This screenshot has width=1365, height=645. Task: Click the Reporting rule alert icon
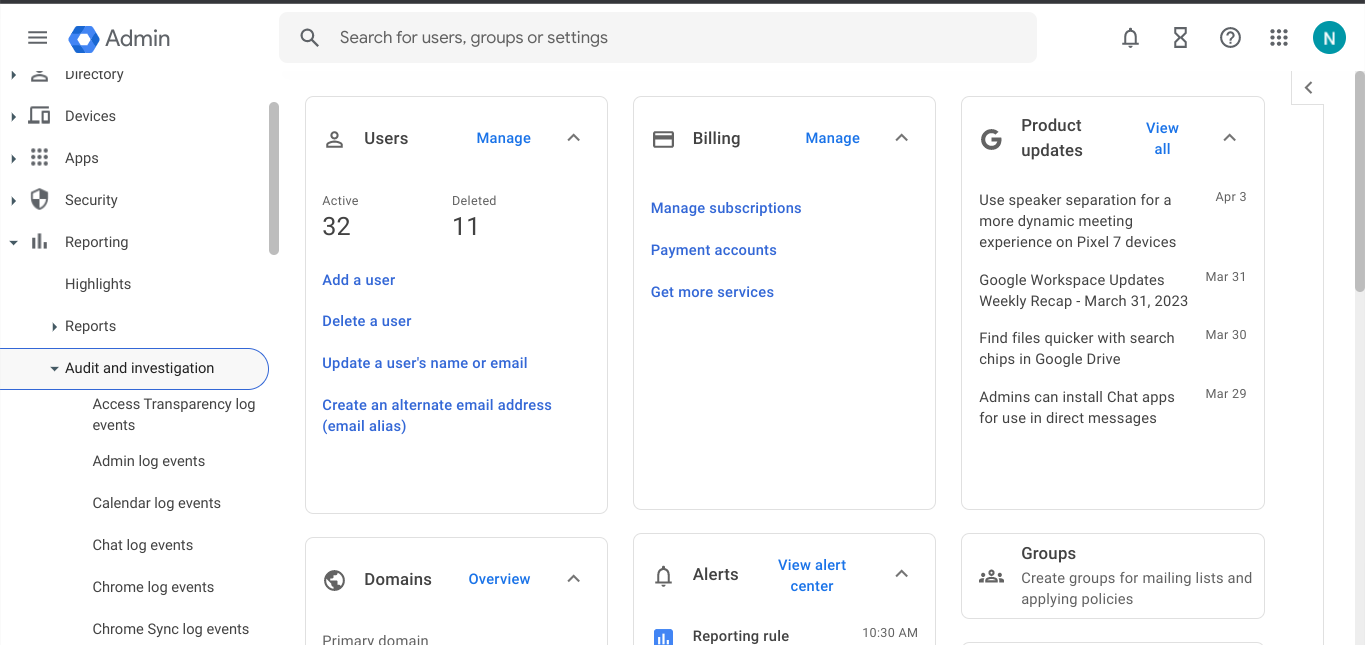(663, 636)
